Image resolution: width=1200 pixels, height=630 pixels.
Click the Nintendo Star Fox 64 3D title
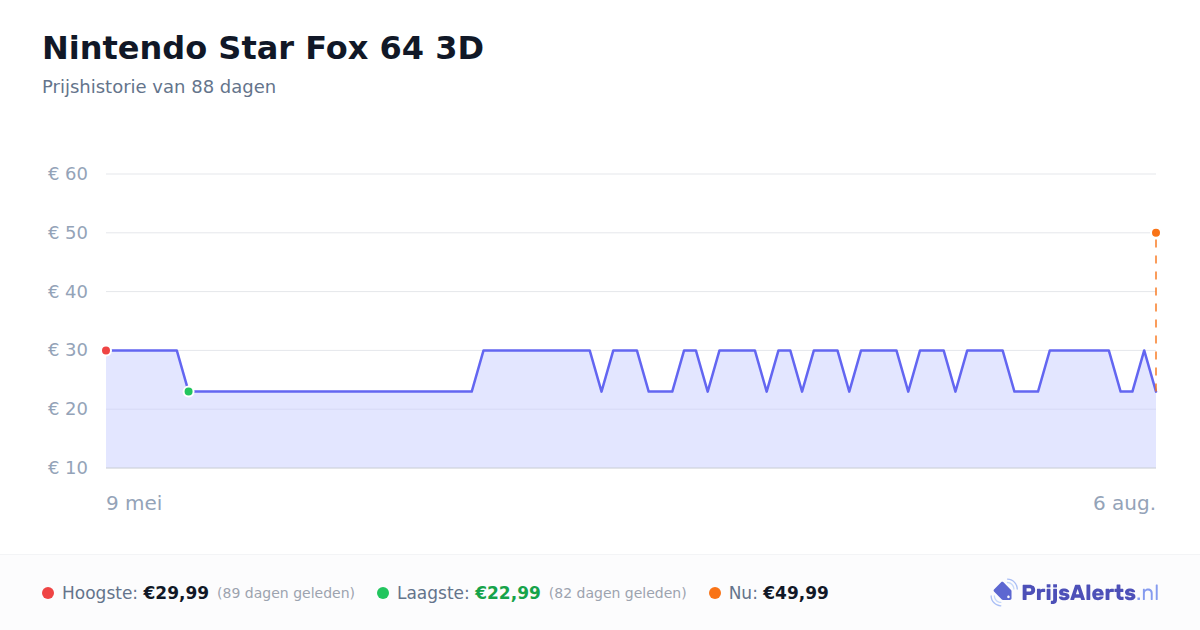point(263,48)
